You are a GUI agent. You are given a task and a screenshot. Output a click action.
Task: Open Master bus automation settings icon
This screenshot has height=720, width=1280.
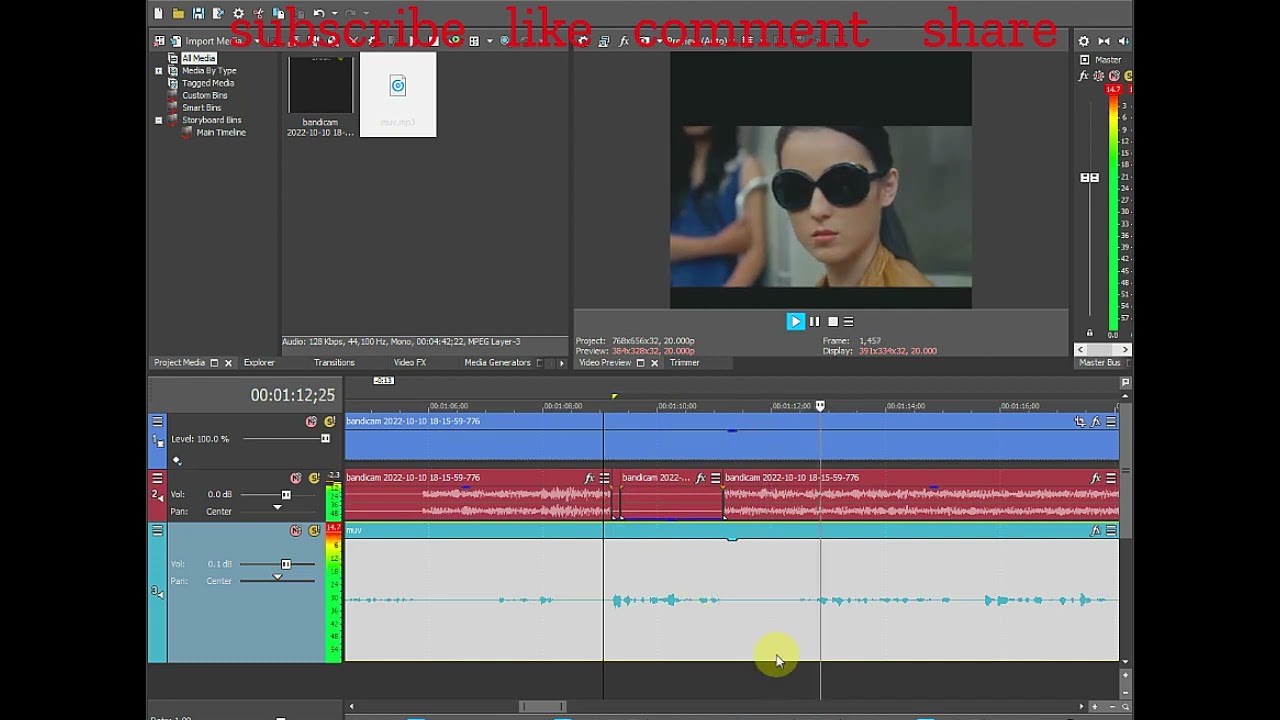[x=1098, y=76]
